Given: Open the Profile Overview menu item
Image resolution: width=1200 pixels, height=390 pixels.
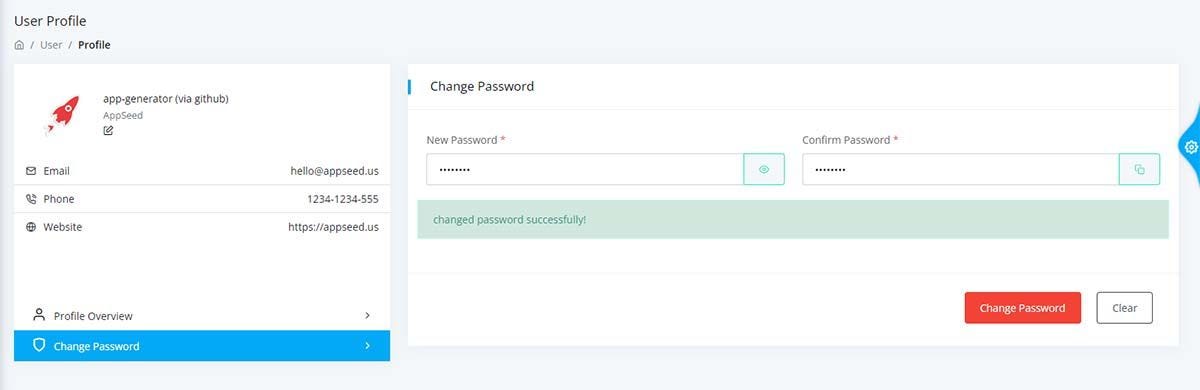Looking at the screenshot, I should 202,315.
